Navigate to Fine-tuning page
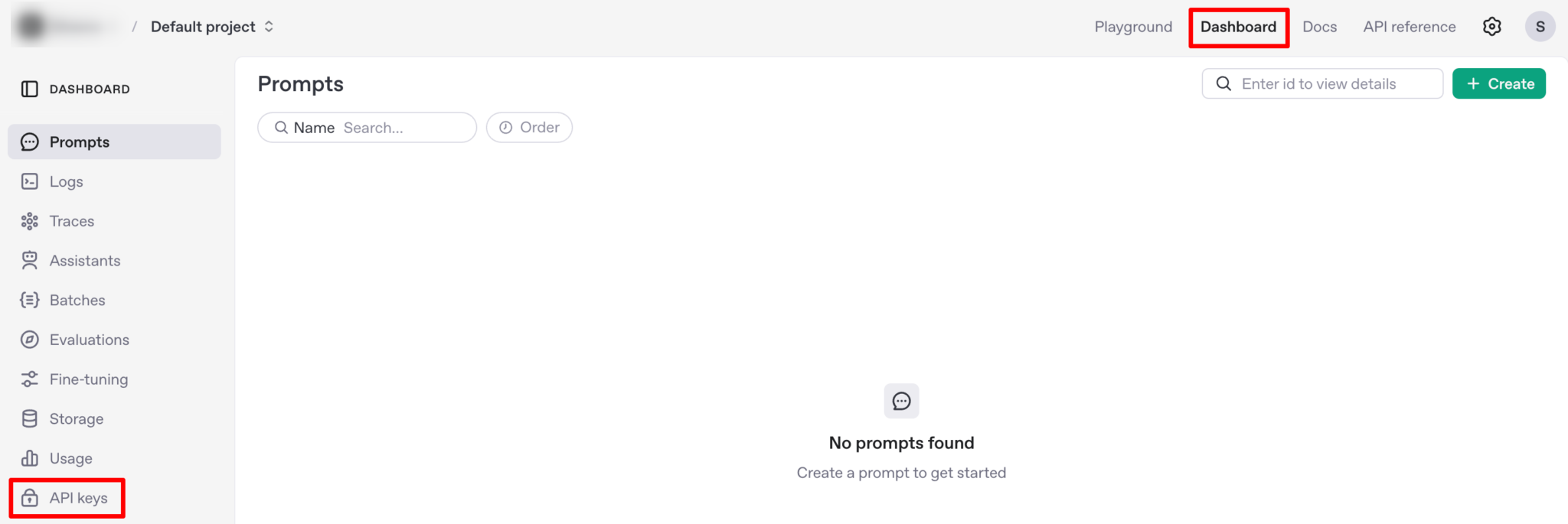This screenshot has height=524, width=1568. pos(88,379)
